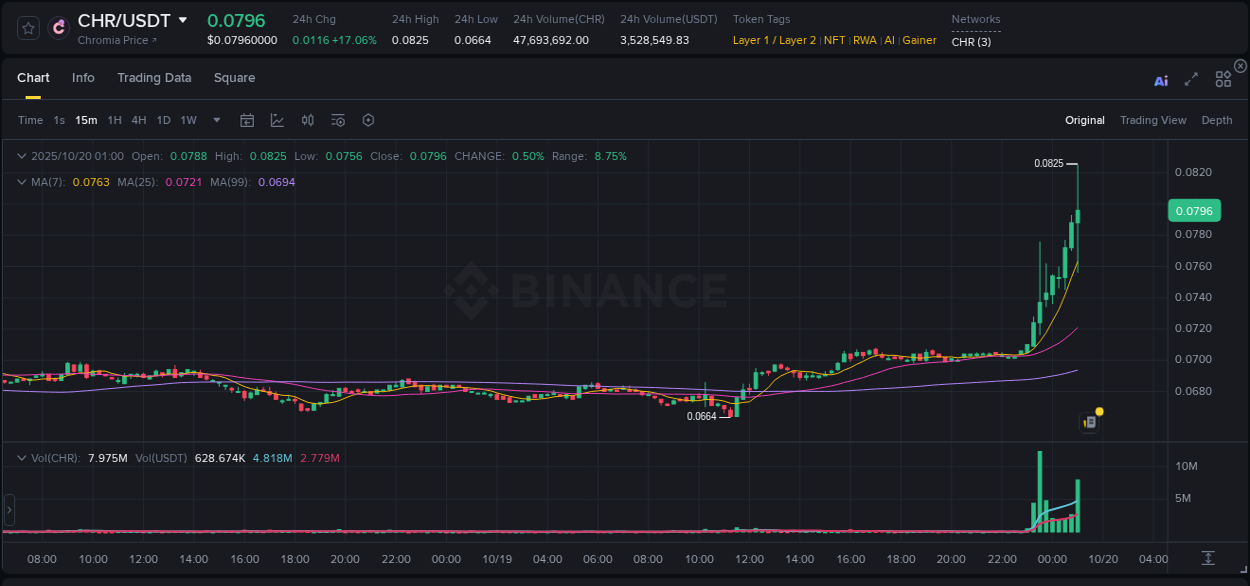This screenshot has height=586, width=1250.
Task: Open the calendar date range picker
Action: [247, 120]
